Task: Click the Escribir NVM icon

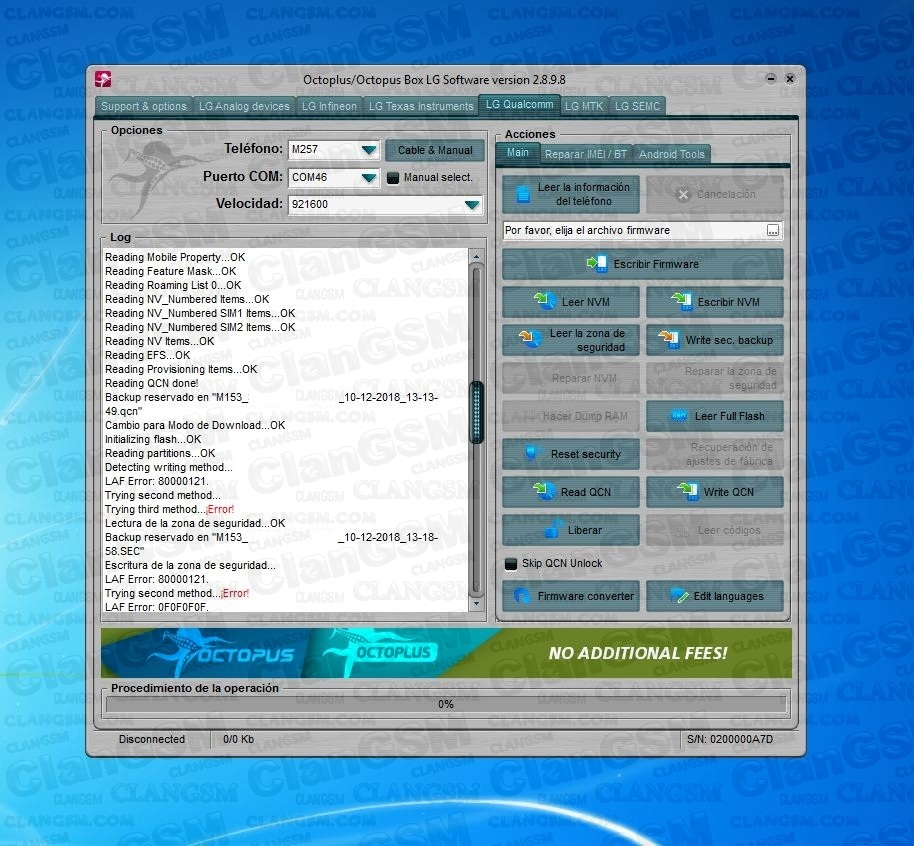Action: point(681,301)
